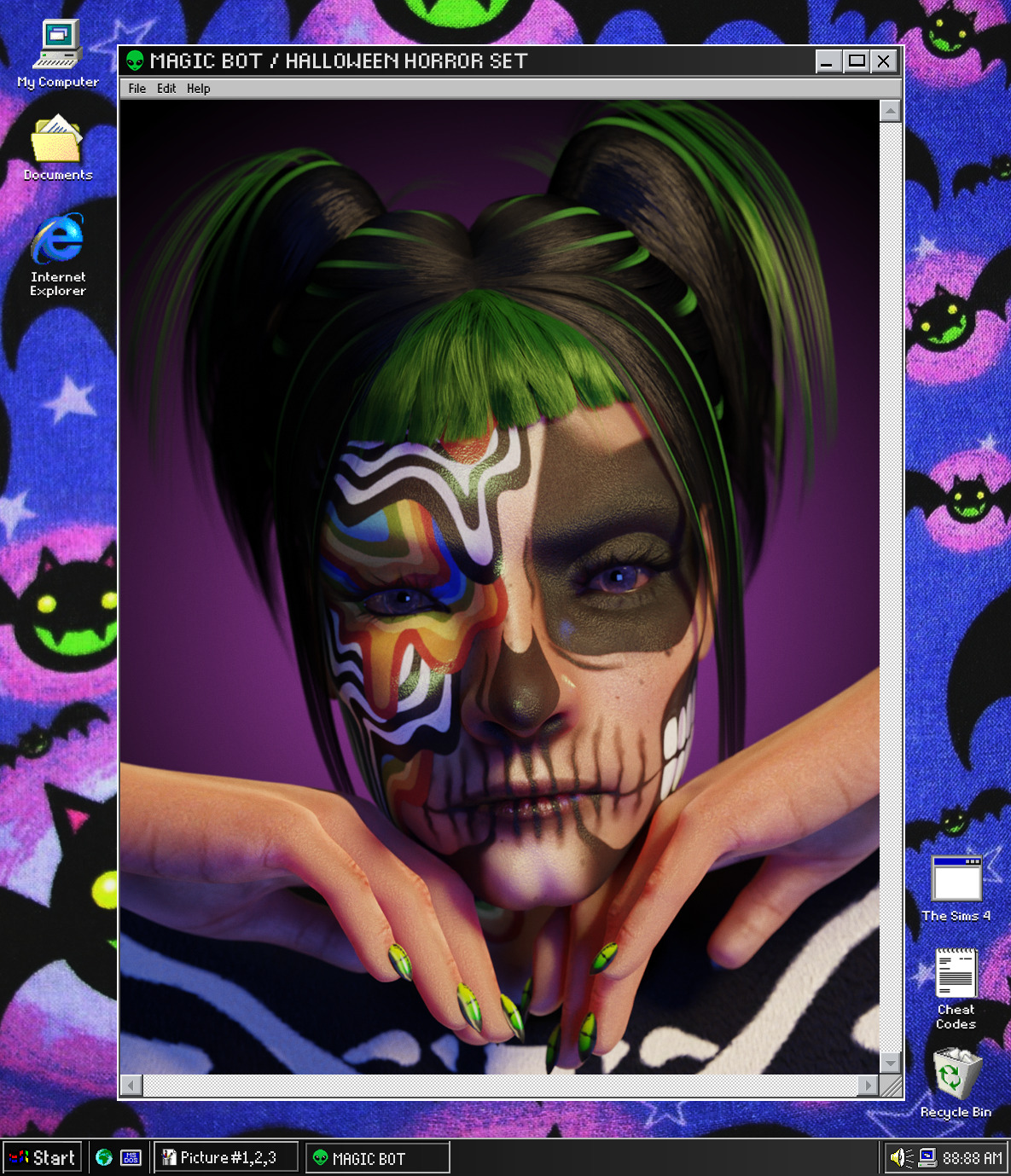Open the File menu
1011x1176 pixels.
(137, 88)
